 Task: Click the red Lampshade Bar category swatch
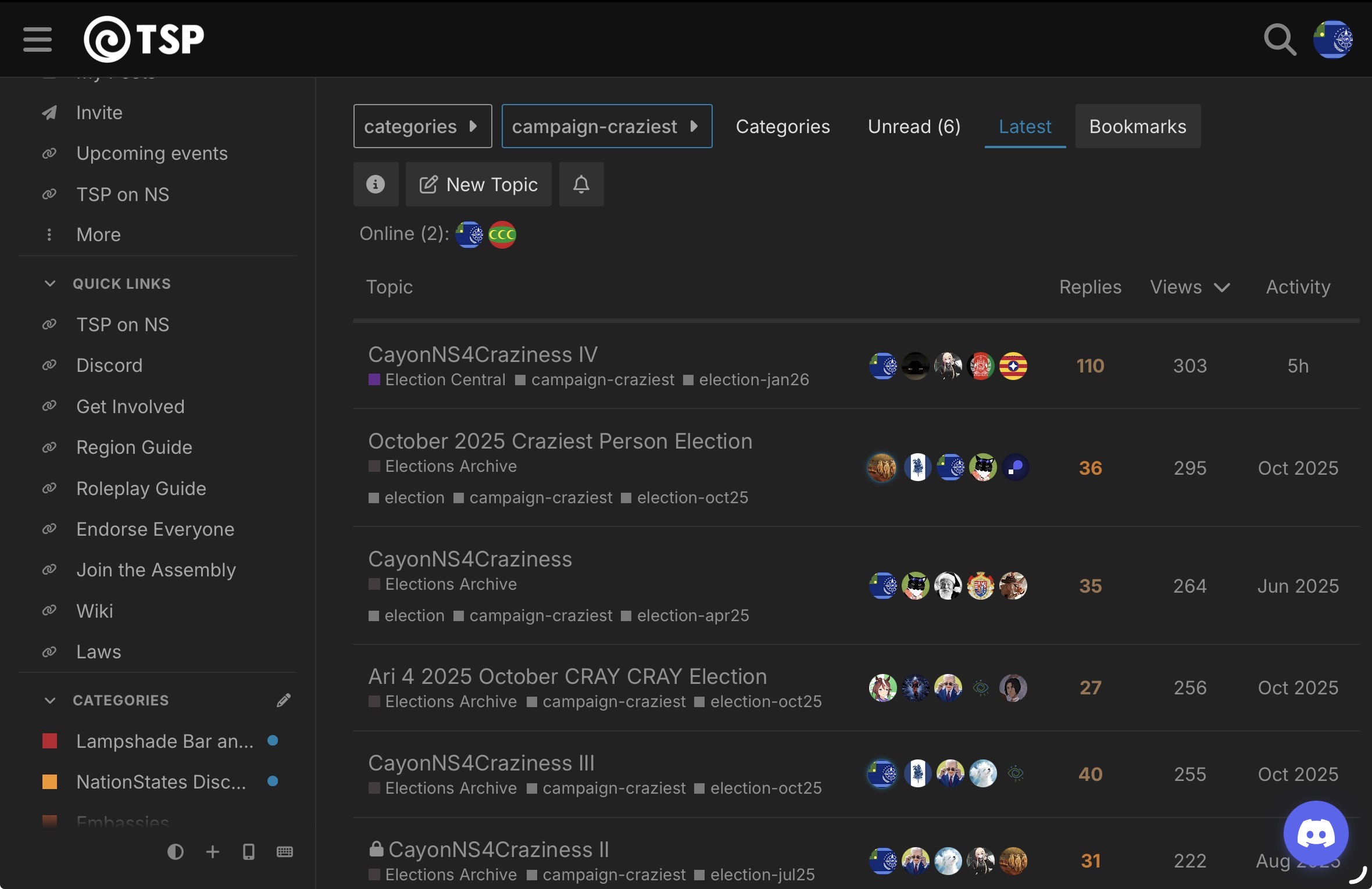pyautogui.click(x=50, y=741)
